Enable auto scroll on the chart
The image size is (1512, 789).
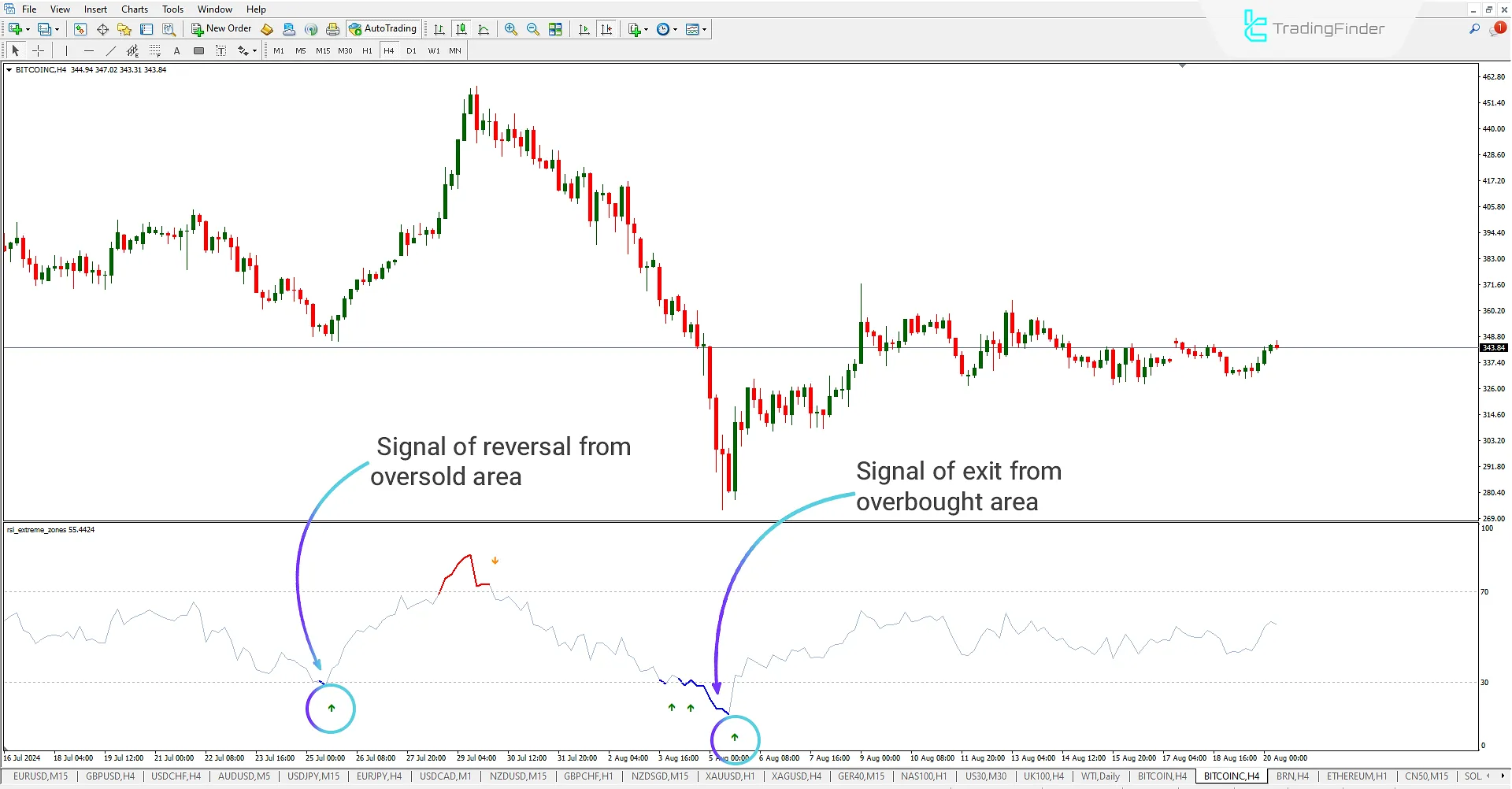click(x=584, y=29)
